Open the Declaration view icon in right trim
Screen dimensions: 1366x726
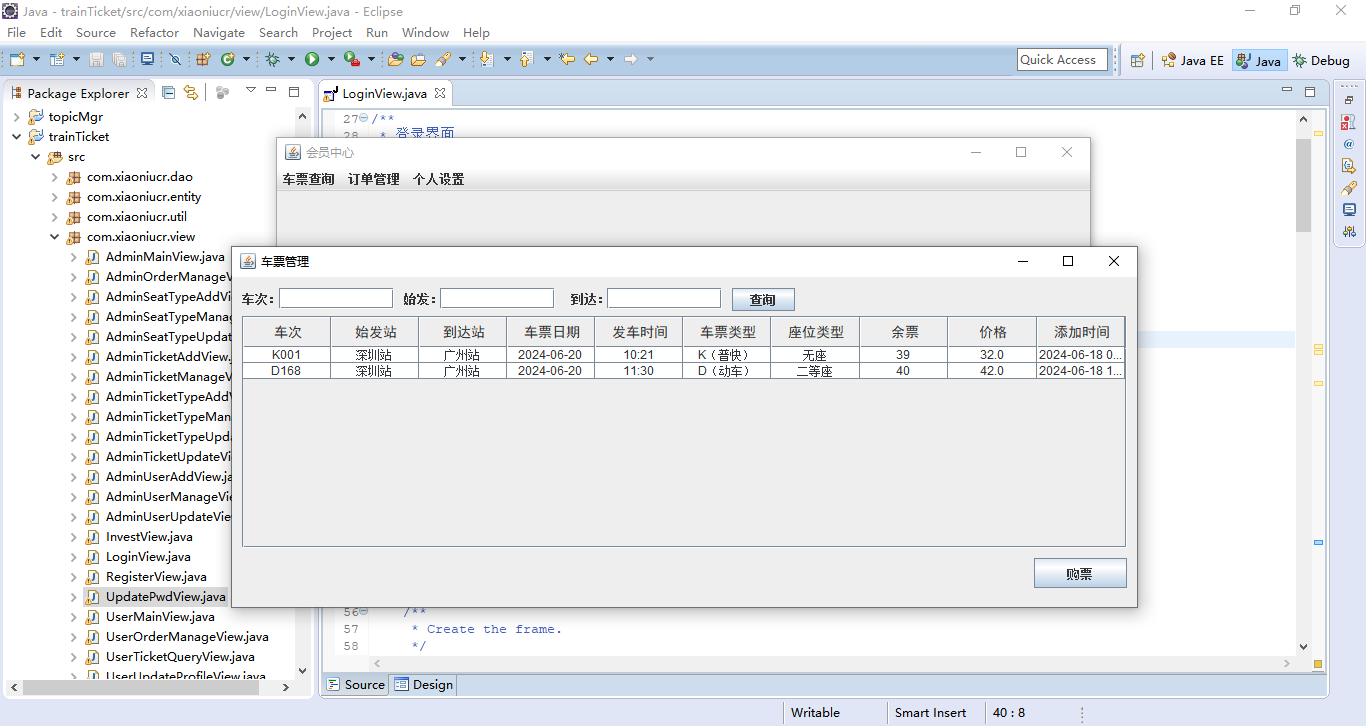pyautogui.click(x=1349, y=165)
